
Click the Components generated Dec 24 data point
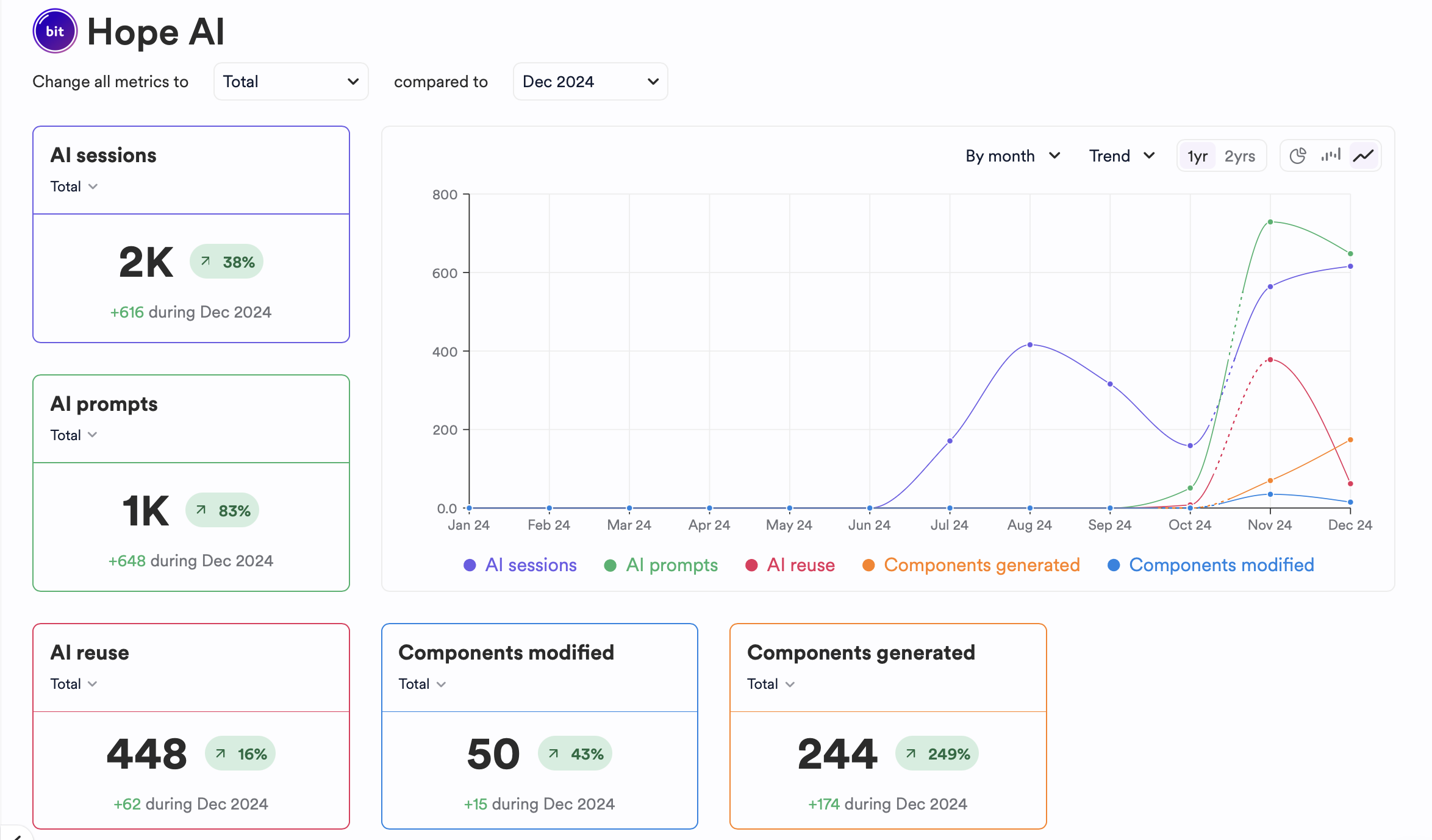tap(1350, 440)
